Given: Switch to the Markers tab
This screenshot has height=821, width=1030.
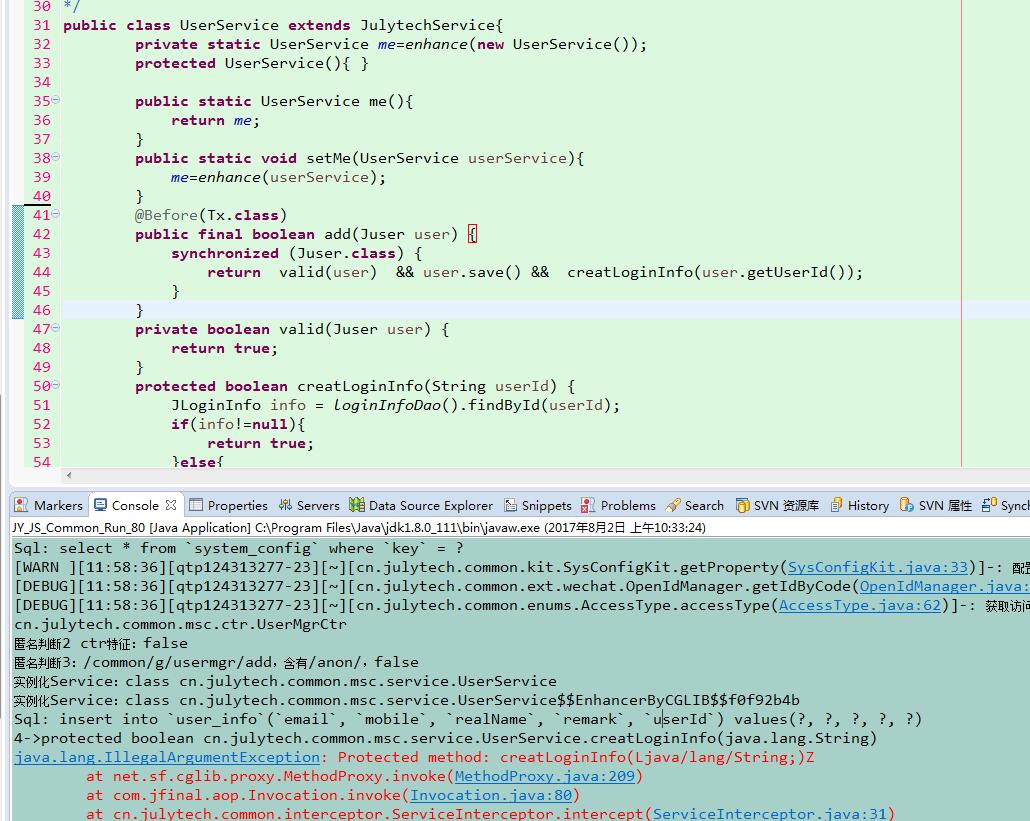Looking at the screenshot, I should click(x=49, y=505).
